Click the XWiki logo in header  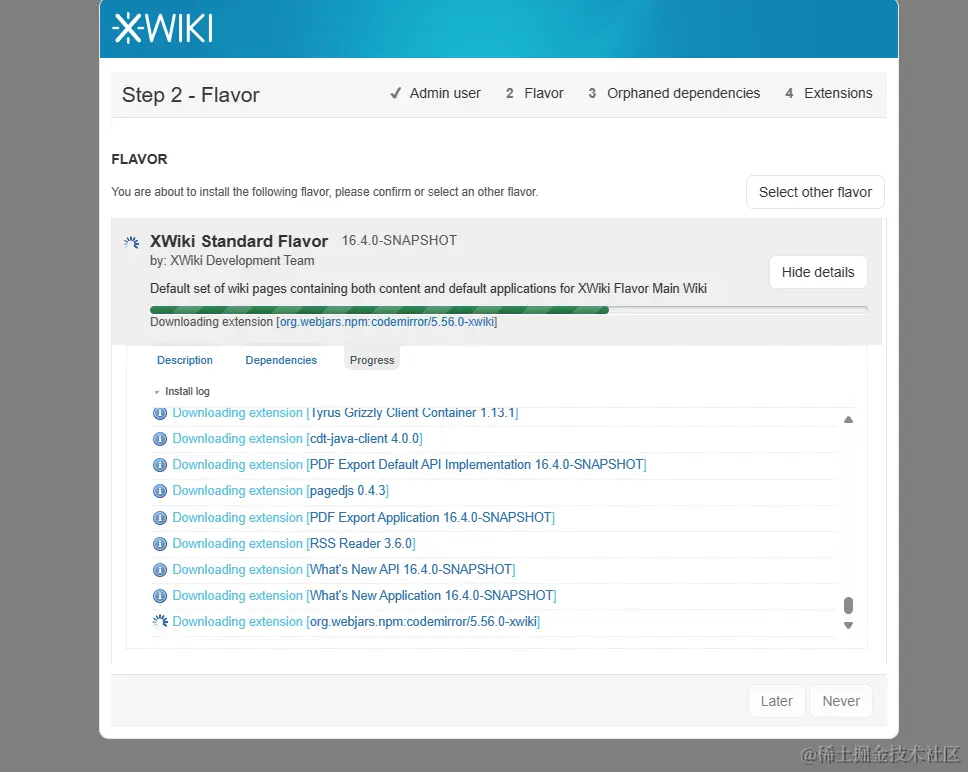(x=163, y=28)
